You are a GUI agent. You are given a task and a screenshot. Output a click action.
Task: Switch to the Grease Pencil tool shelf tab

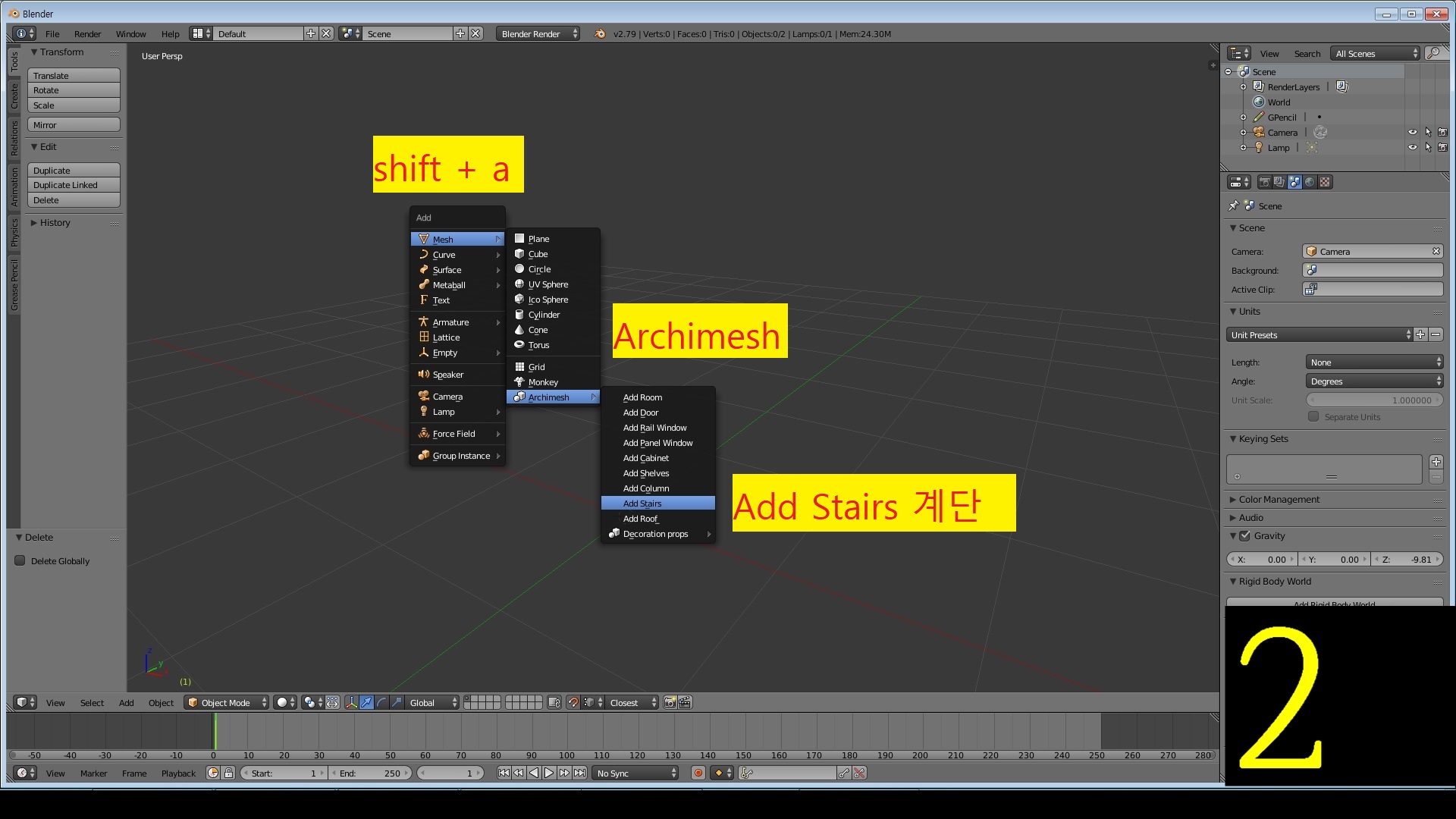[14, 284]
